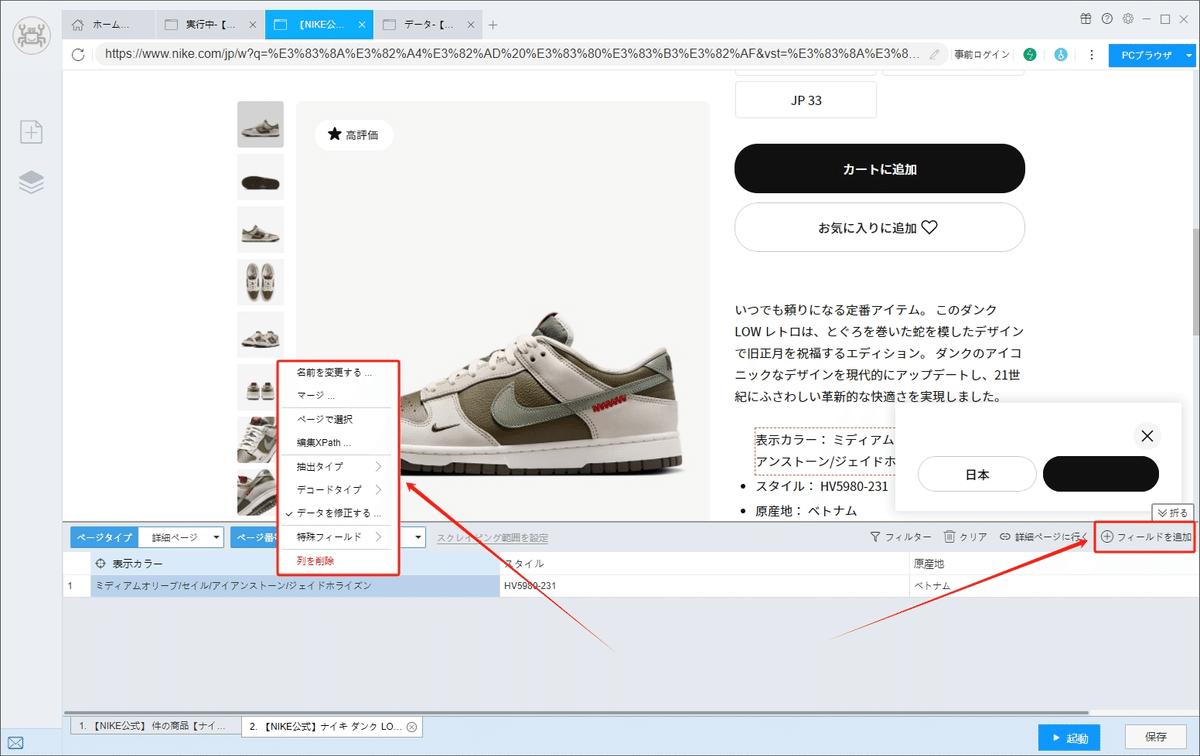The image size is (1200, 756).
Task: Open the mail icon at bottom-left
Action: click(x=16, y=742)
